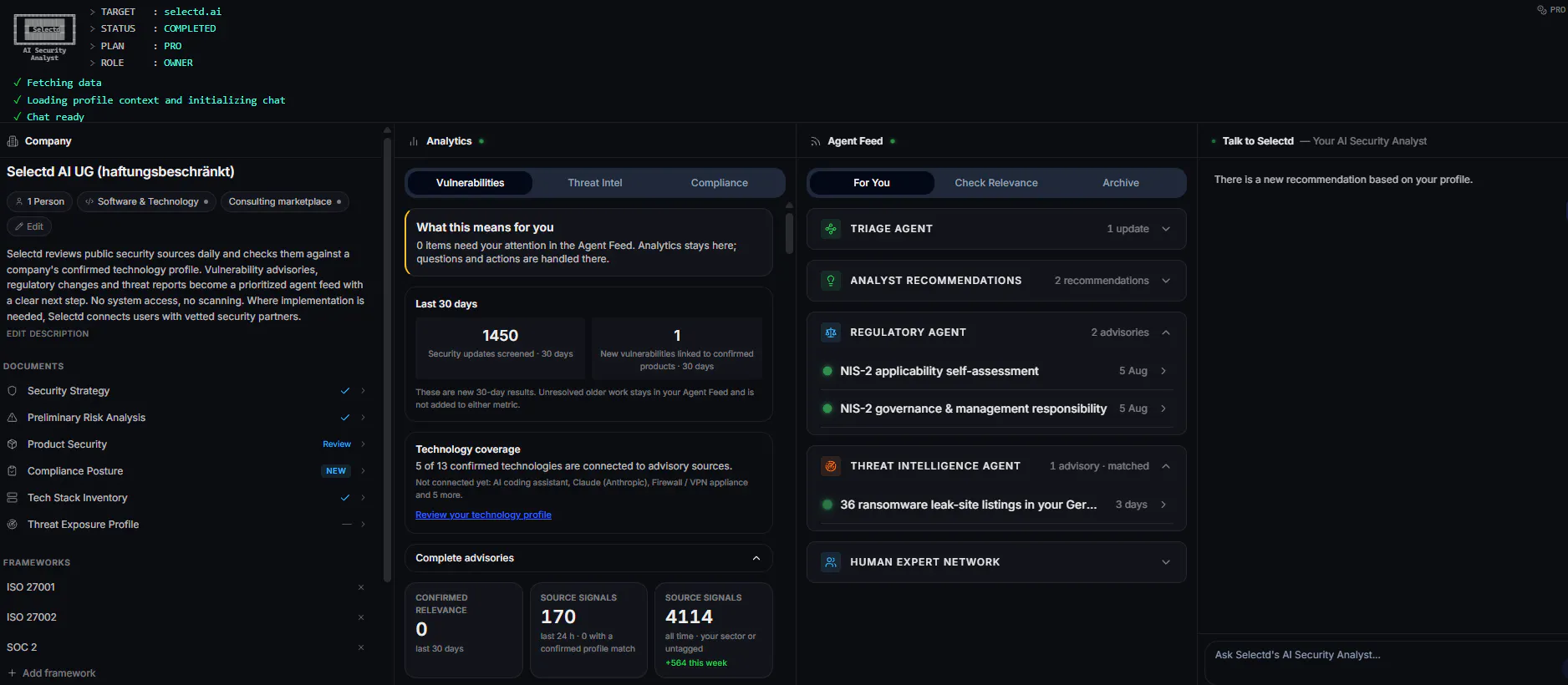Open the Threat Exposure Profile document
The height and width of the screenshot is (685, 1568).
click(x=186, y=525)
